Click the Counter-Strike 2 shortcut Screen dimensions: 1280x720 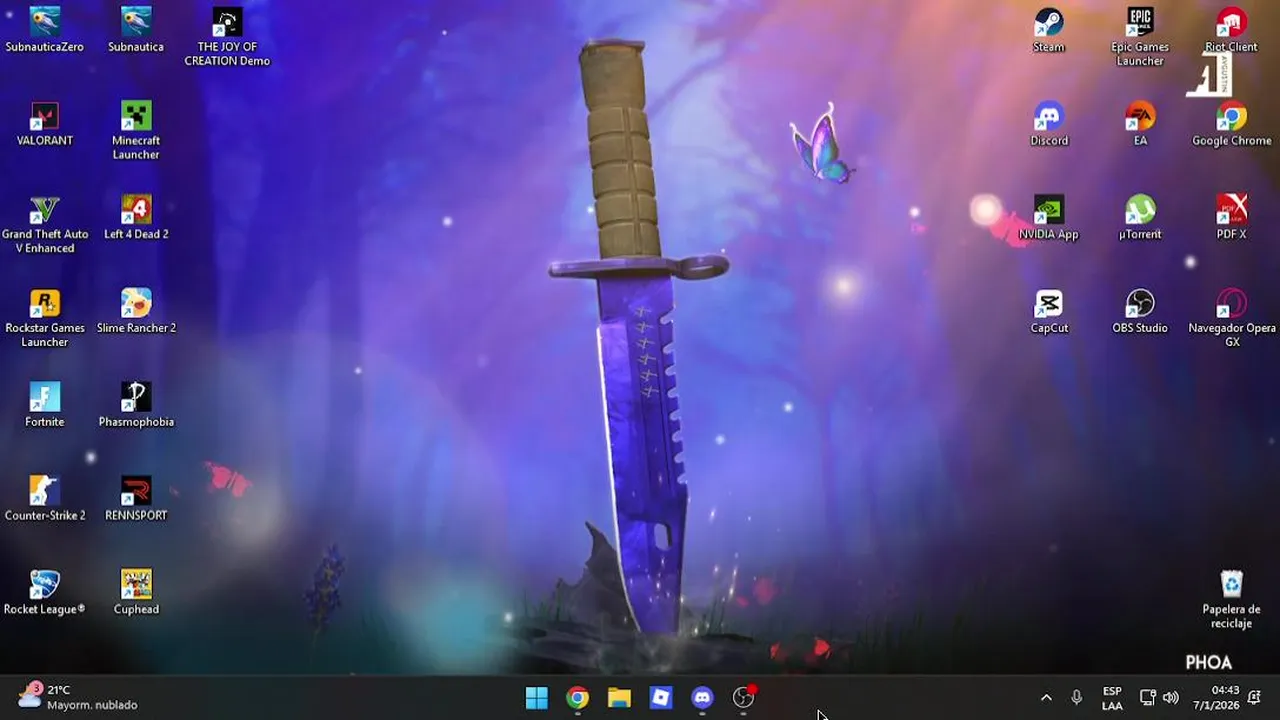coord(45,498)
